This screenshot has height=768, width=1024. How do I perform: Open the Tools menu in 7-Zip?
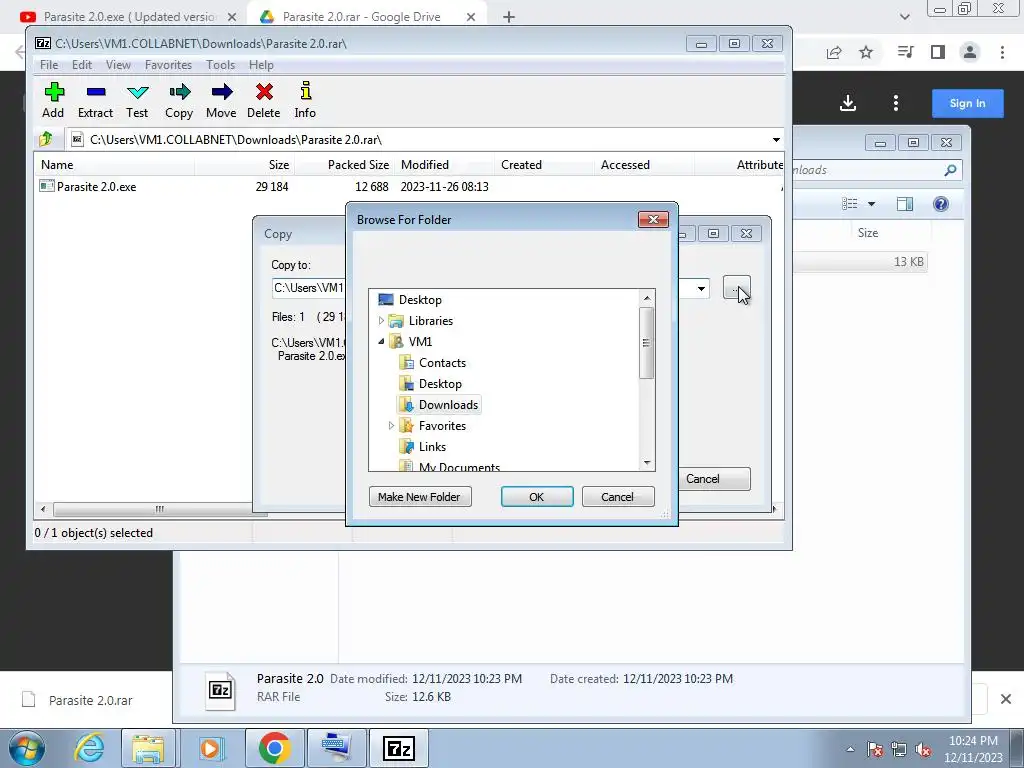[221, 65]
